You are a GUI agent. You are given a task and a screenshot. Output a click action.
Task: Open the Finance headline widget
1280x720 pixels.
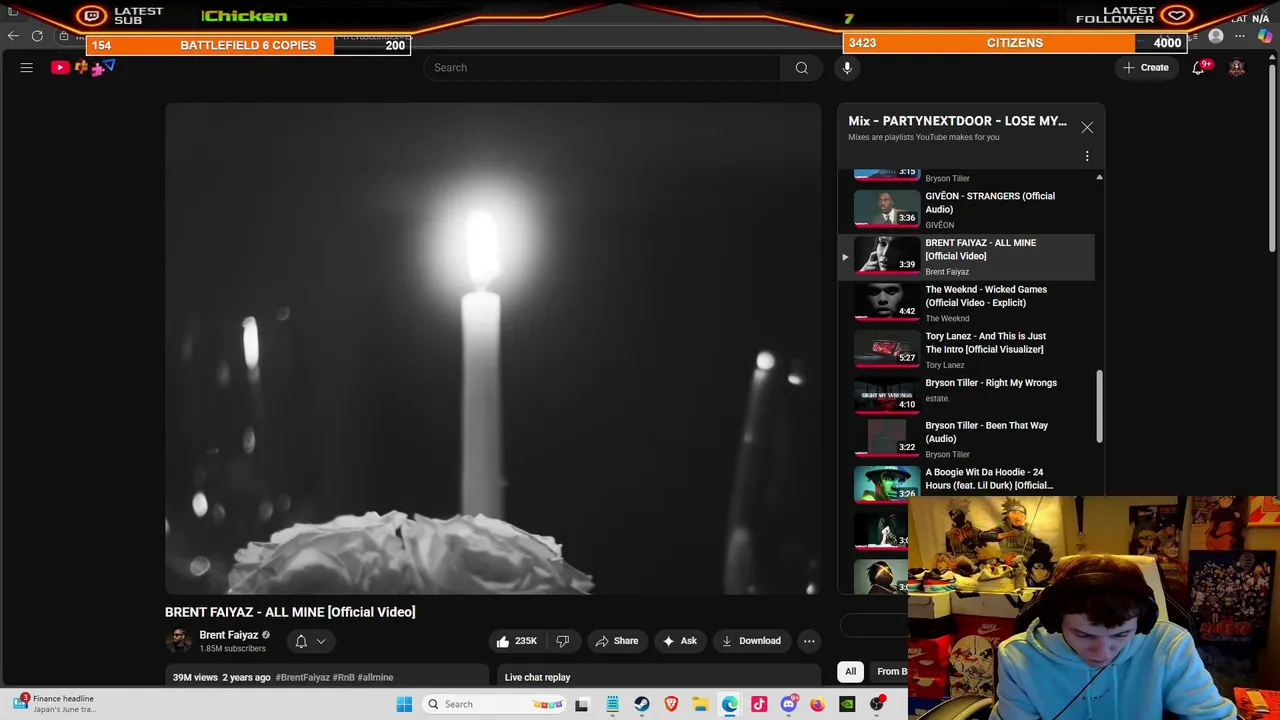tap(55, 704)
